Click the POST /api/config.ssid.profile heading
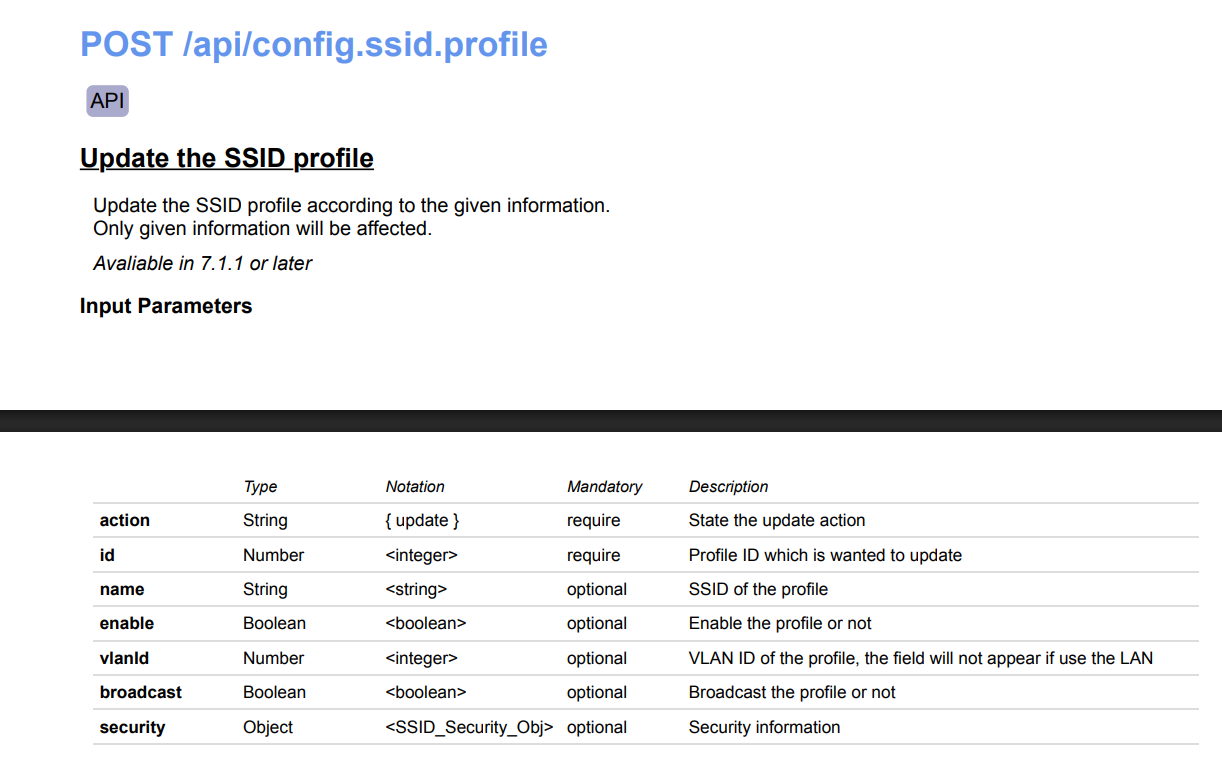 click(x=313, y=45)
